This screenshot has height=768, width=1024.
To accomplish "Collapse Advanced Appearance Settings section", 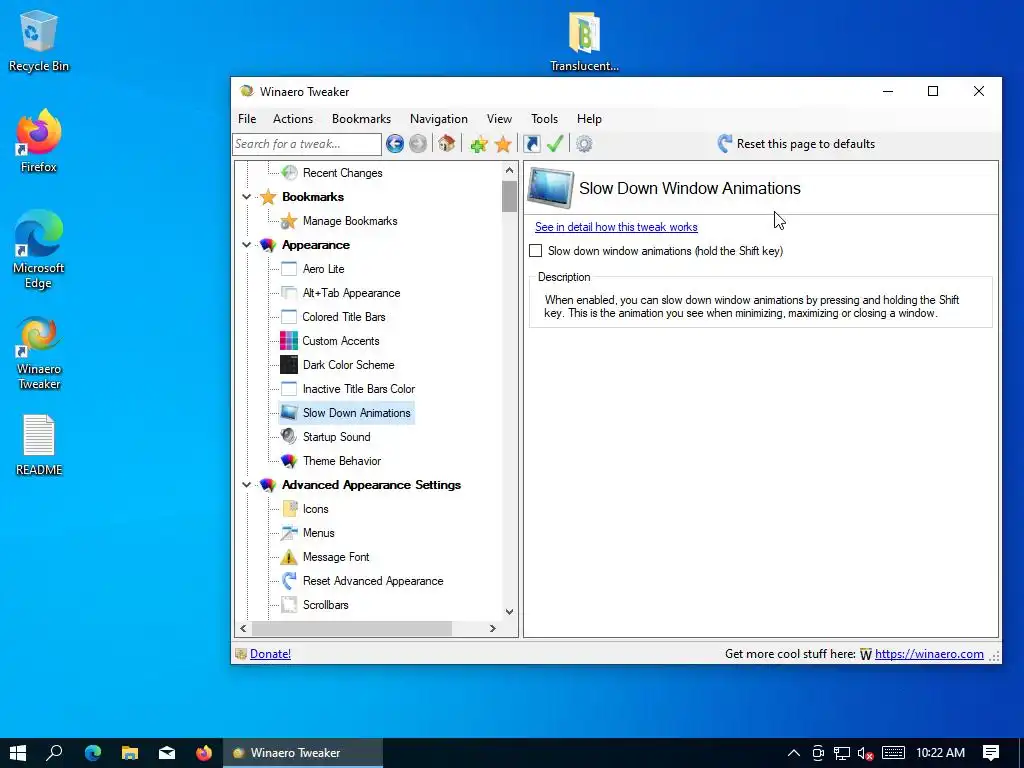I will (246, 485).
